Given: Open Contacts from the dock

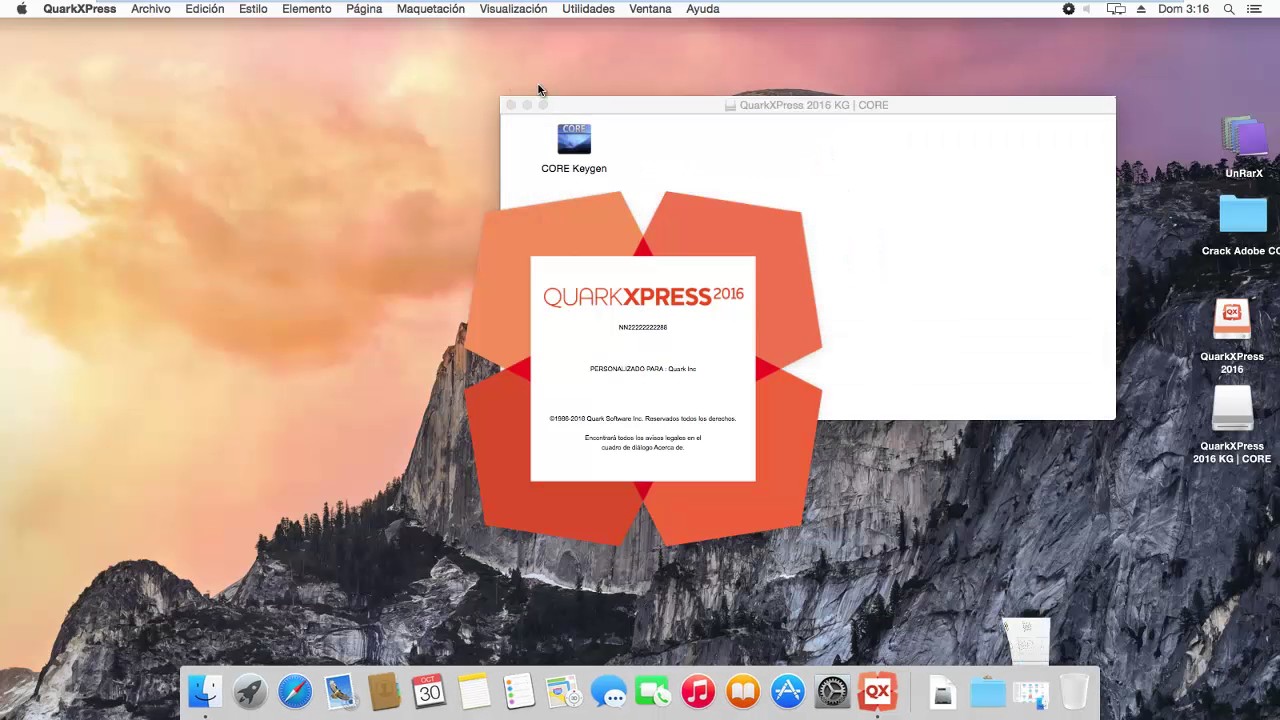Looking at the screenshot, I should 384,691.
